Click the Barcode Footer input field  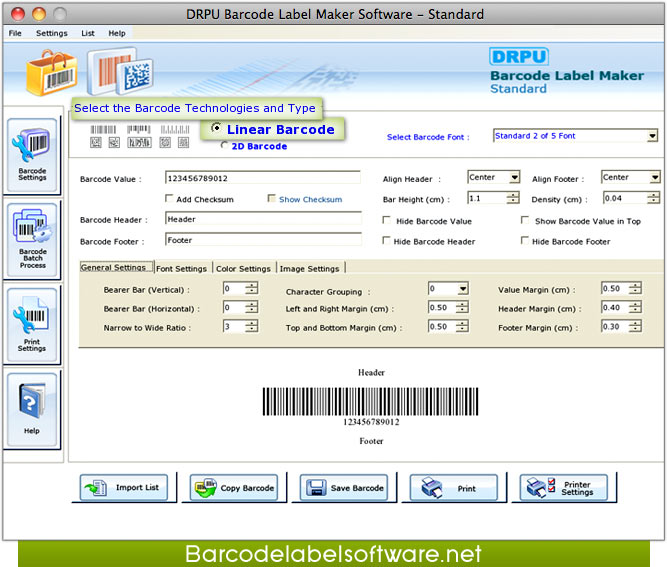click(x=263, y=239)
